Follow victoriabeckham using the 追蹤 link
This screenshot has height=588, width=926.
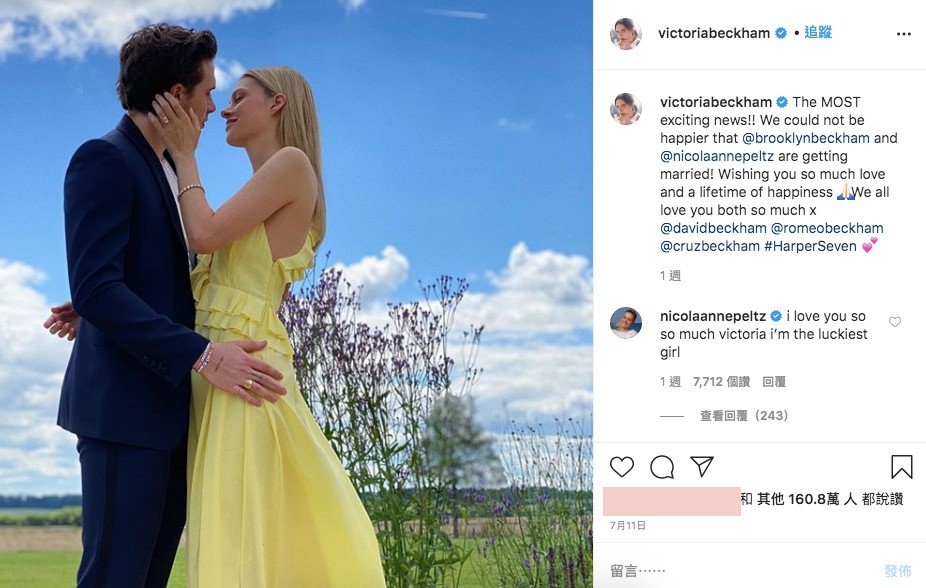click(818, 32)
